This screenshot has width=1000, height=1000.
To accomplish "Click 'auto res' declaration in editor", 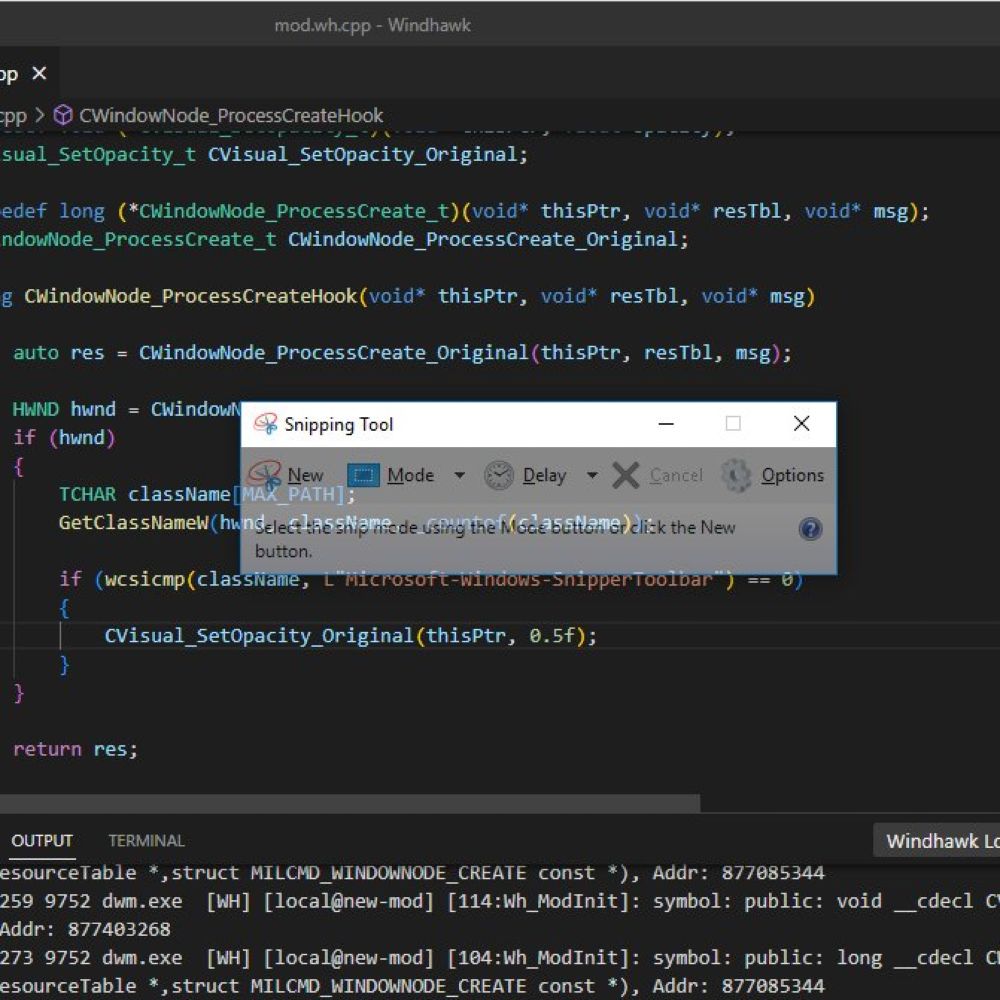I will coord(59,352).
